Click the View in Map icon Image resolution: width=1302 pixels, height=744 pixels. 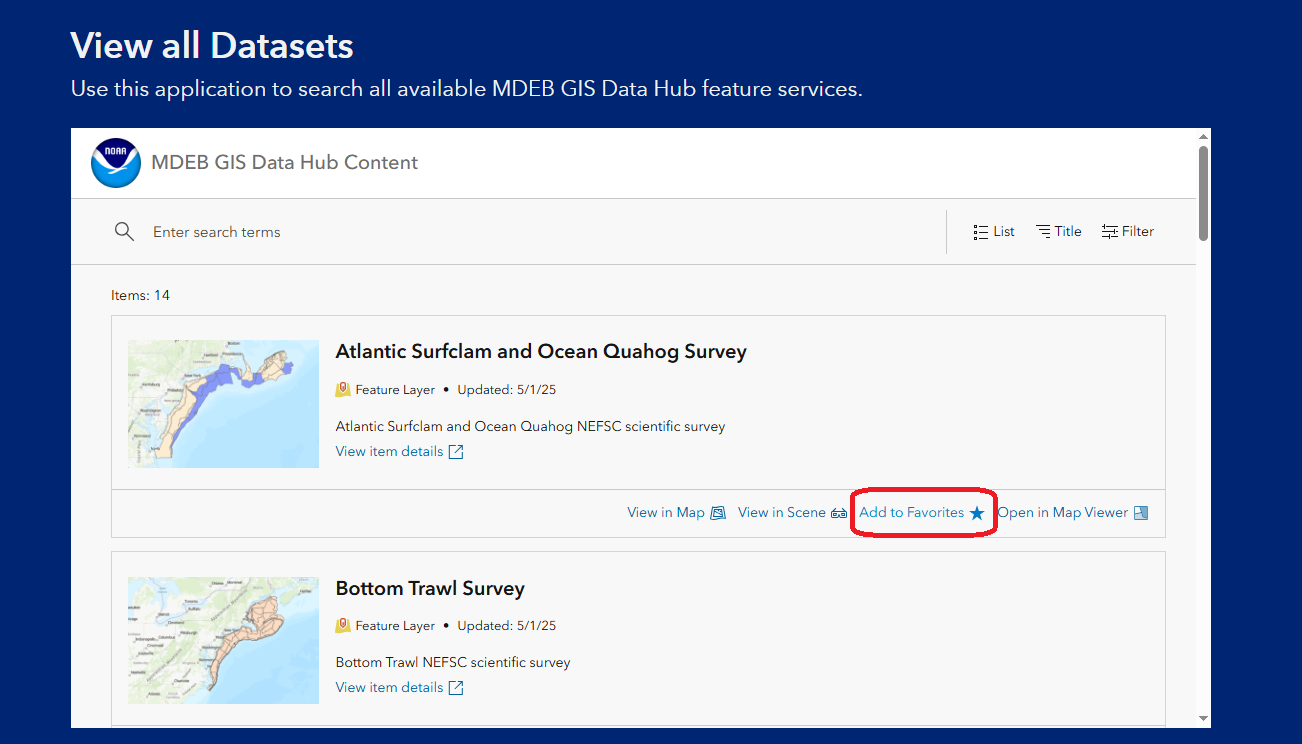[x=718, y=513]
